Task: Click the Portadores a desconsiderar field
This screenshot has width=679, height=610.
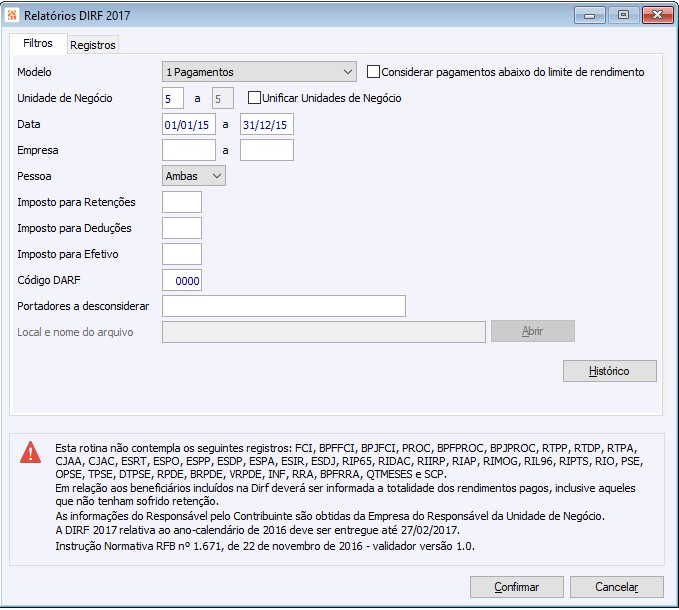Action: [284, 306]
